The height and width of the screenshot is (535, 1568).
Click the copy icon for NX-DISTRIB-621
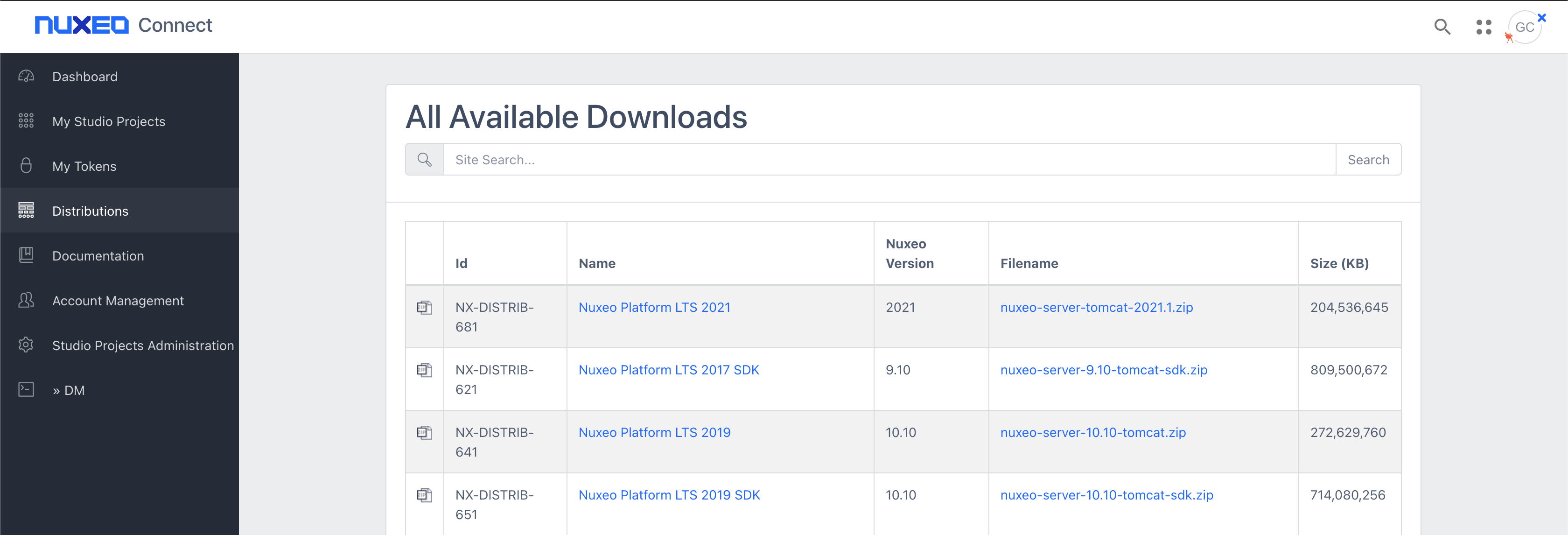(x=424, y=370)
